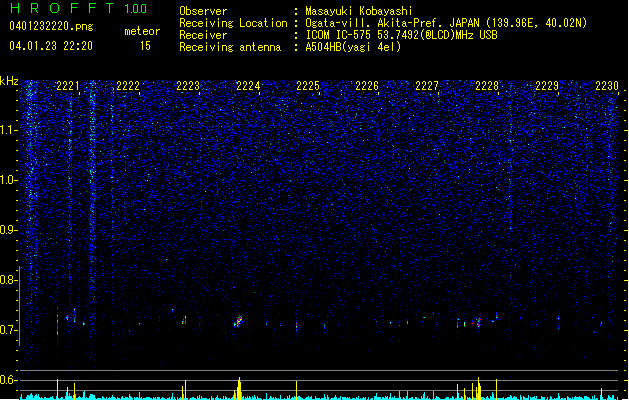Click antenna value A504HB(yagi 4el)
629x400 pixels.
353,47
